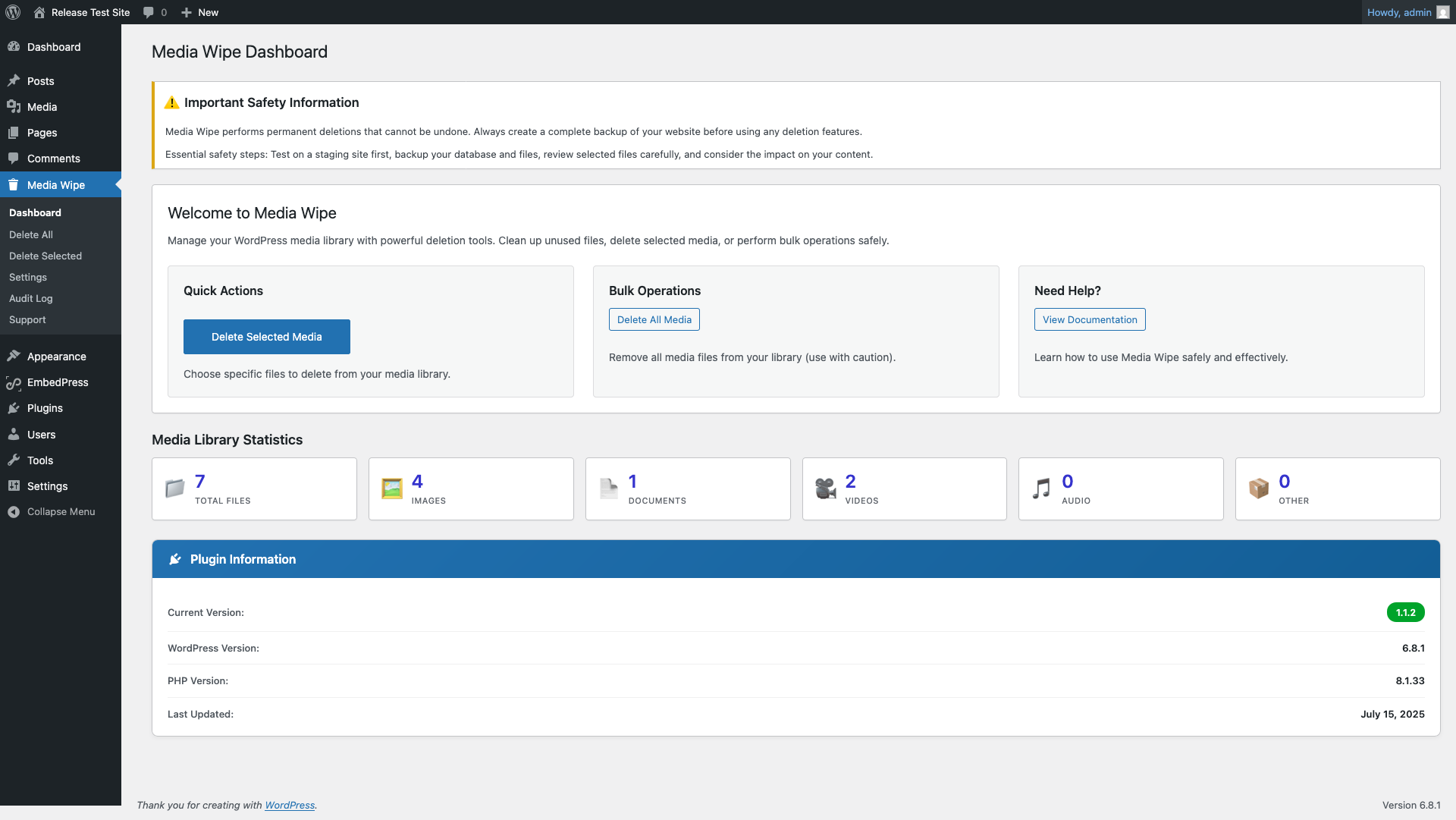
Task: Click the 1 Documents count
Action: (633, 482)
